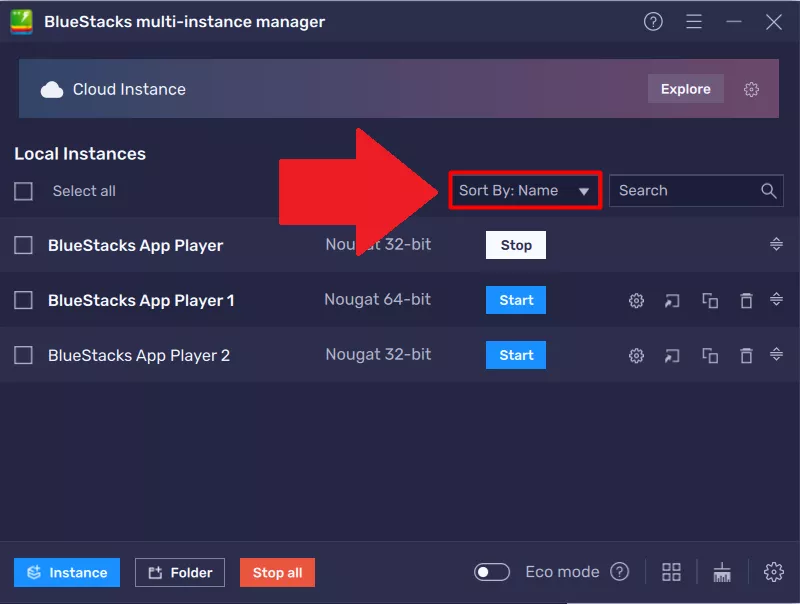Open settings for BlueStacks App Player 1

pyautogui.click(x=636, y=300)
